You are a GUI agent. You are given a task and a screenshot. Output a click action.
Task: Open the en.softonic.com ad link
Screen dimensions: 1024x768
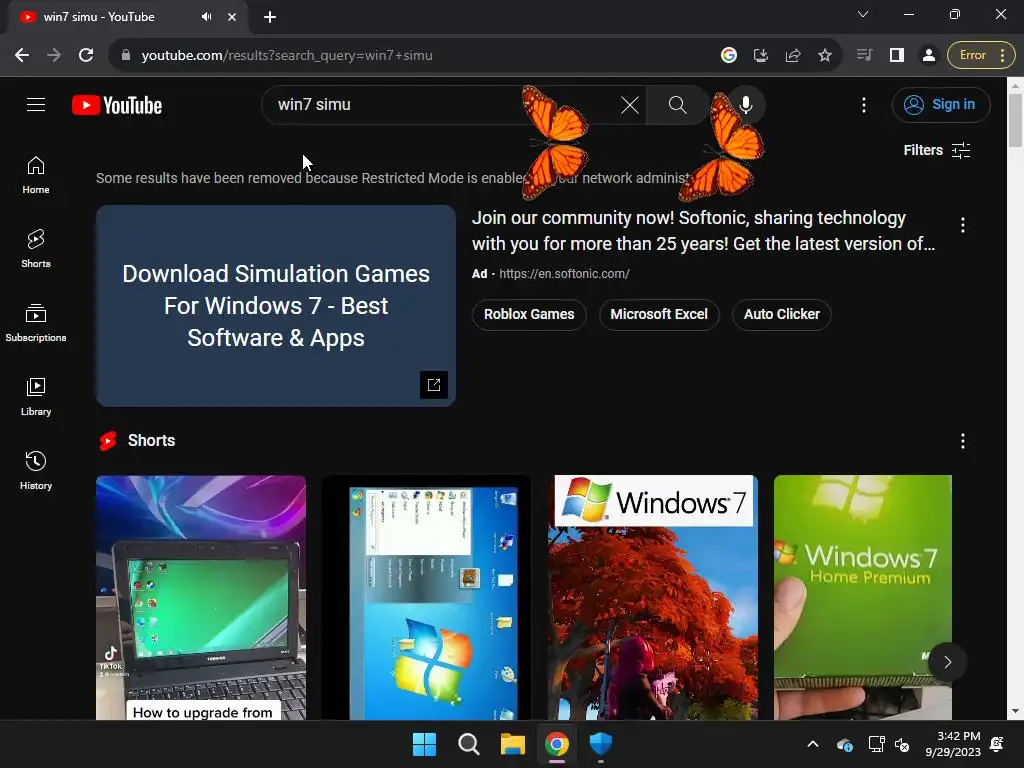564,274
